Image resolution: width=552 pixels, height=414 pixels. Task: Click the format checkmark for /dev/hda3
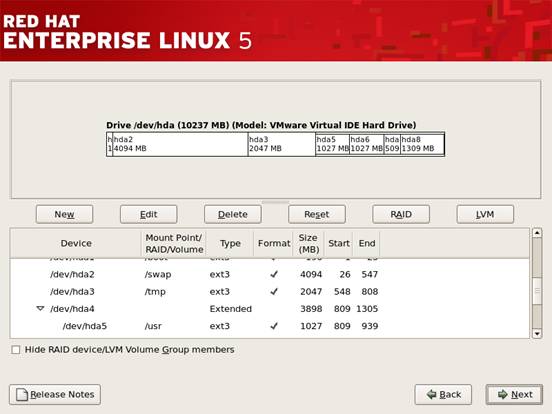(x=274, y=291)
